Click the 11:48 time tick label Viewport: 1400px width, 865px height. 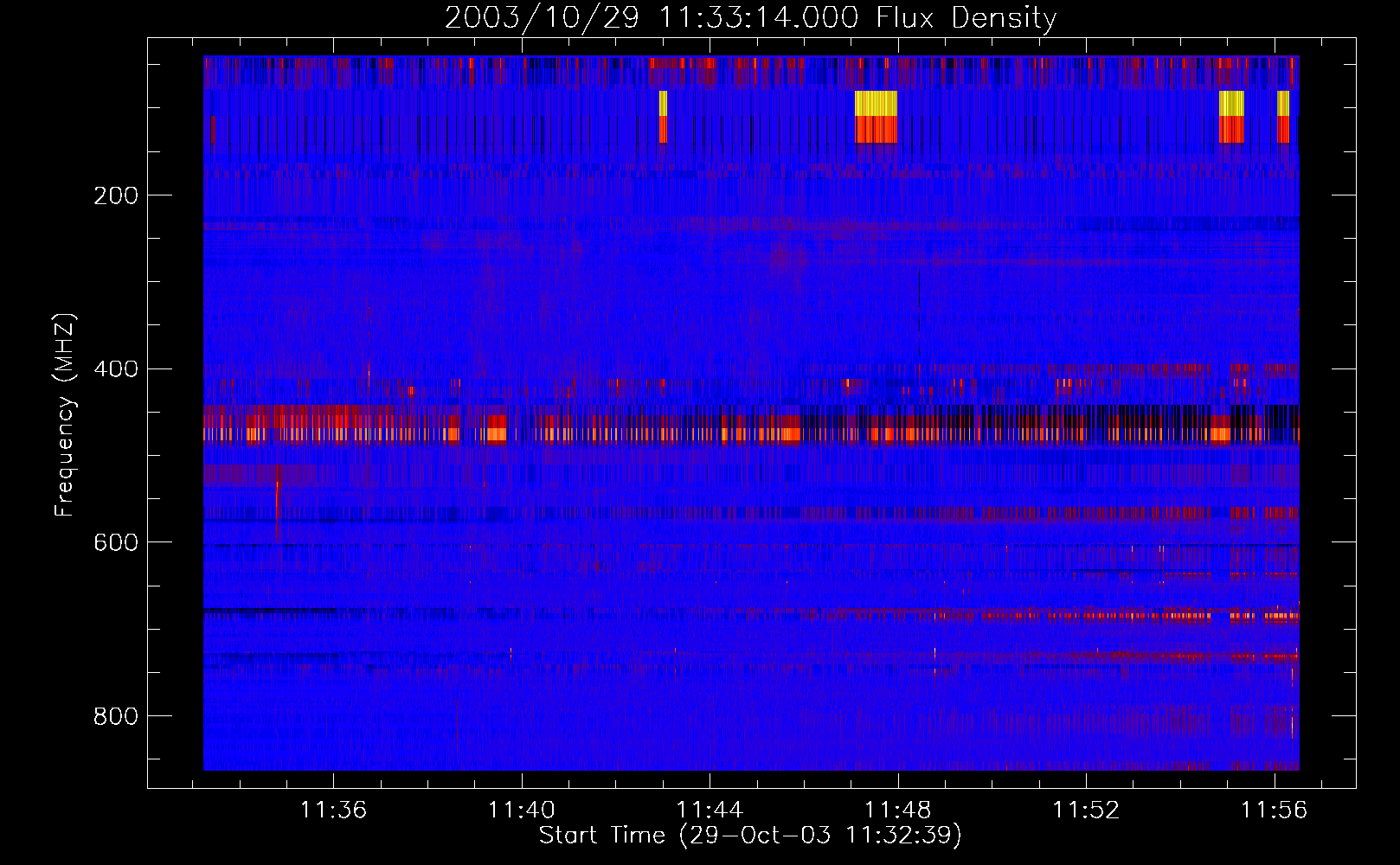pos(898,810)
